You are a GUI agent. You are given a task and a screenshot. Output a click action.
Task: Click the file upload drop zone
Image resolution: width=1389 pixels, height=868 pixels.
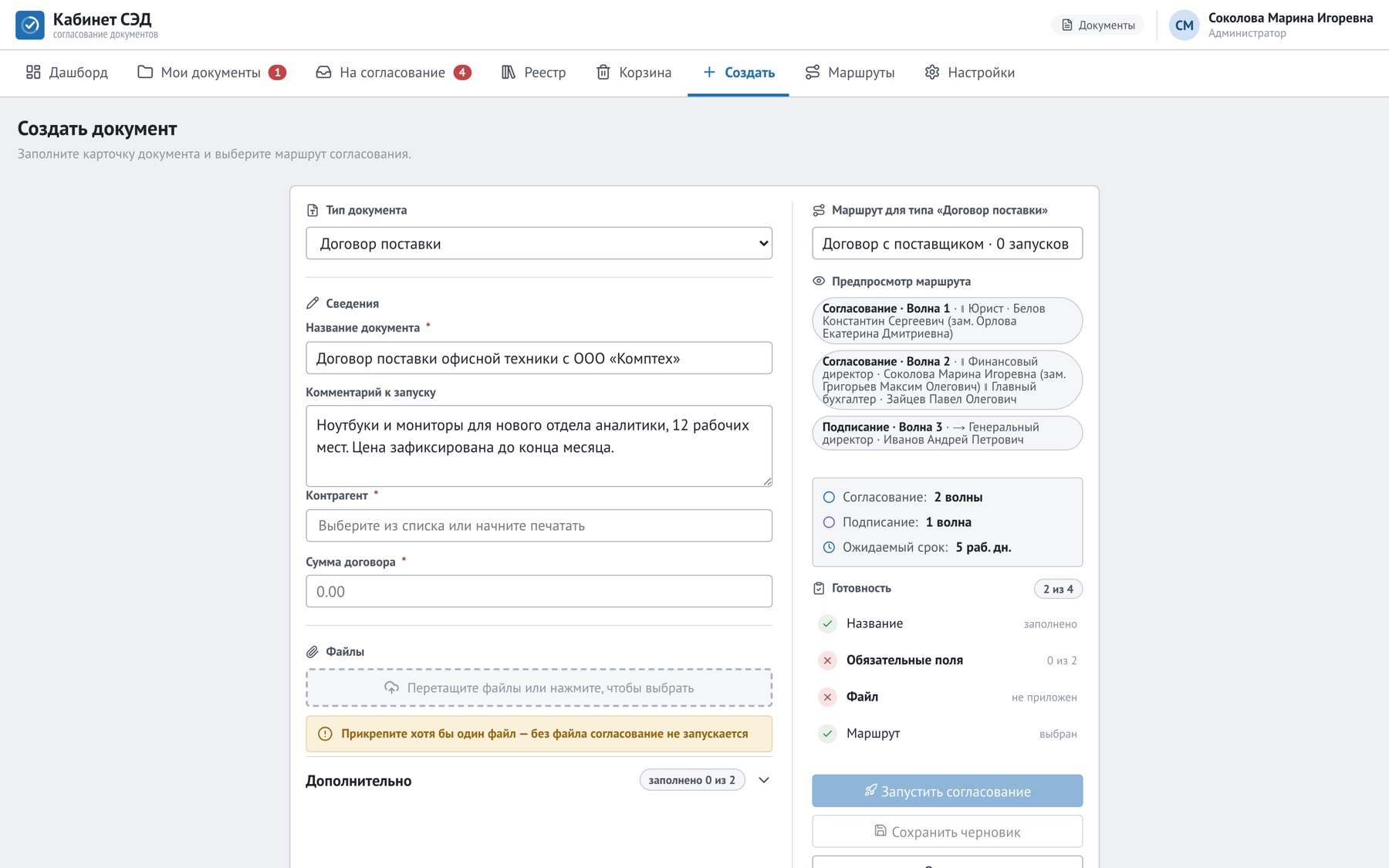(x=539, y=687)
